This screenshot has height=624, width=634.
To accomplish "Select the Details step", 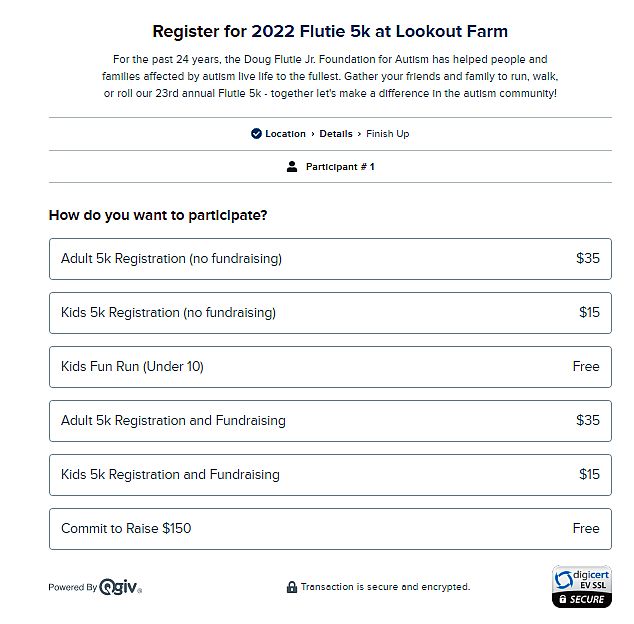I will (x=336, y=134).
